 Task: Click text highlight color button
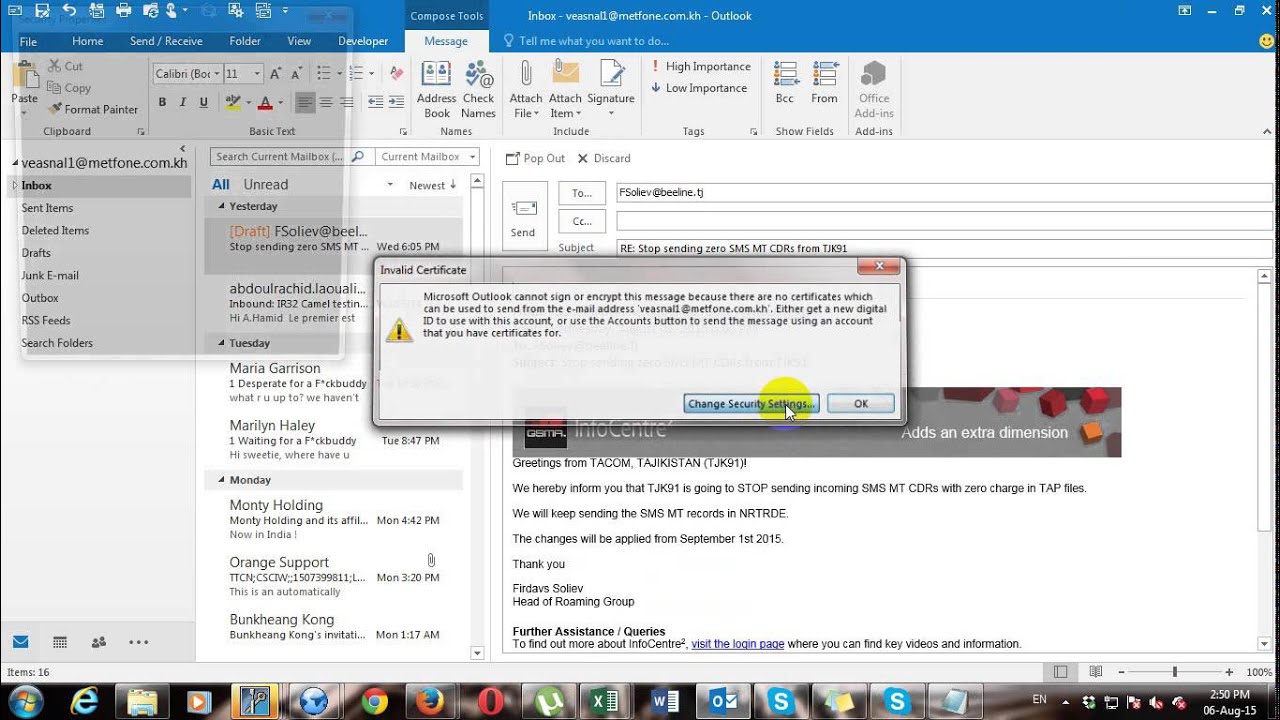point(233,102)
